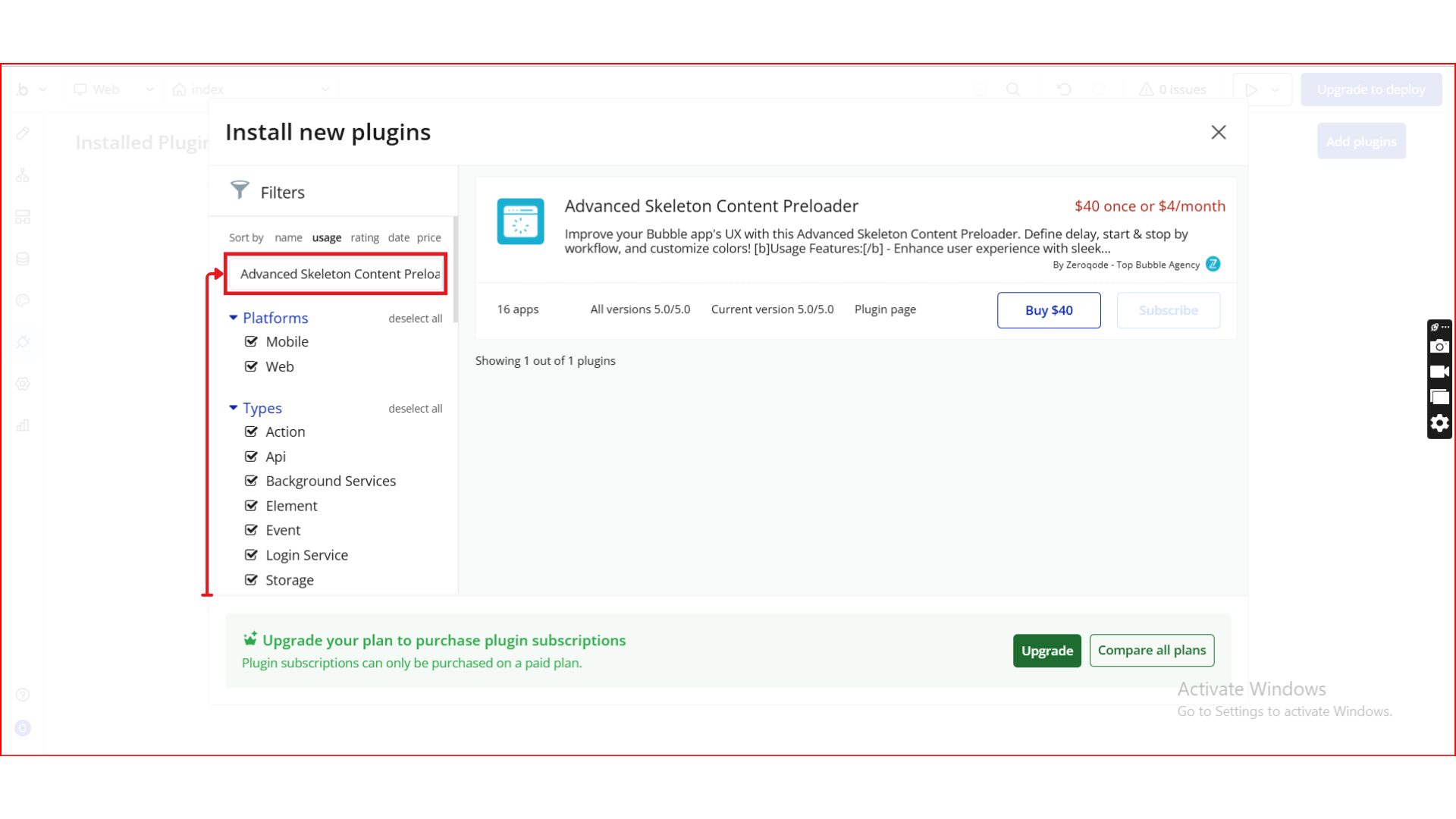The image size is (1456, 819).
Task: Sort plugins by price
Action: point(428,237)
